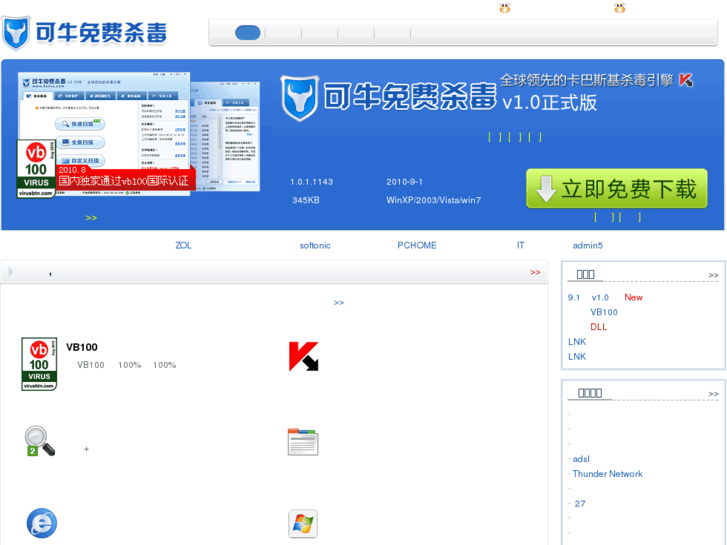
Task: Click the cow mascot icon nearer the page center
Action: click(505, 8)
